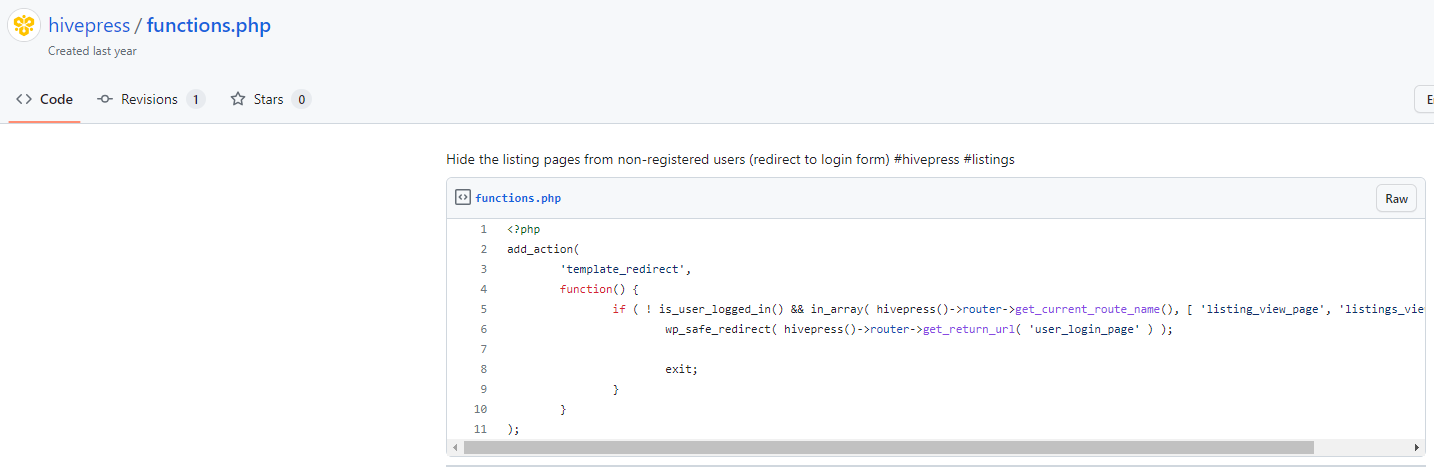Open the Revisions tab

click(x=151, y=99)
